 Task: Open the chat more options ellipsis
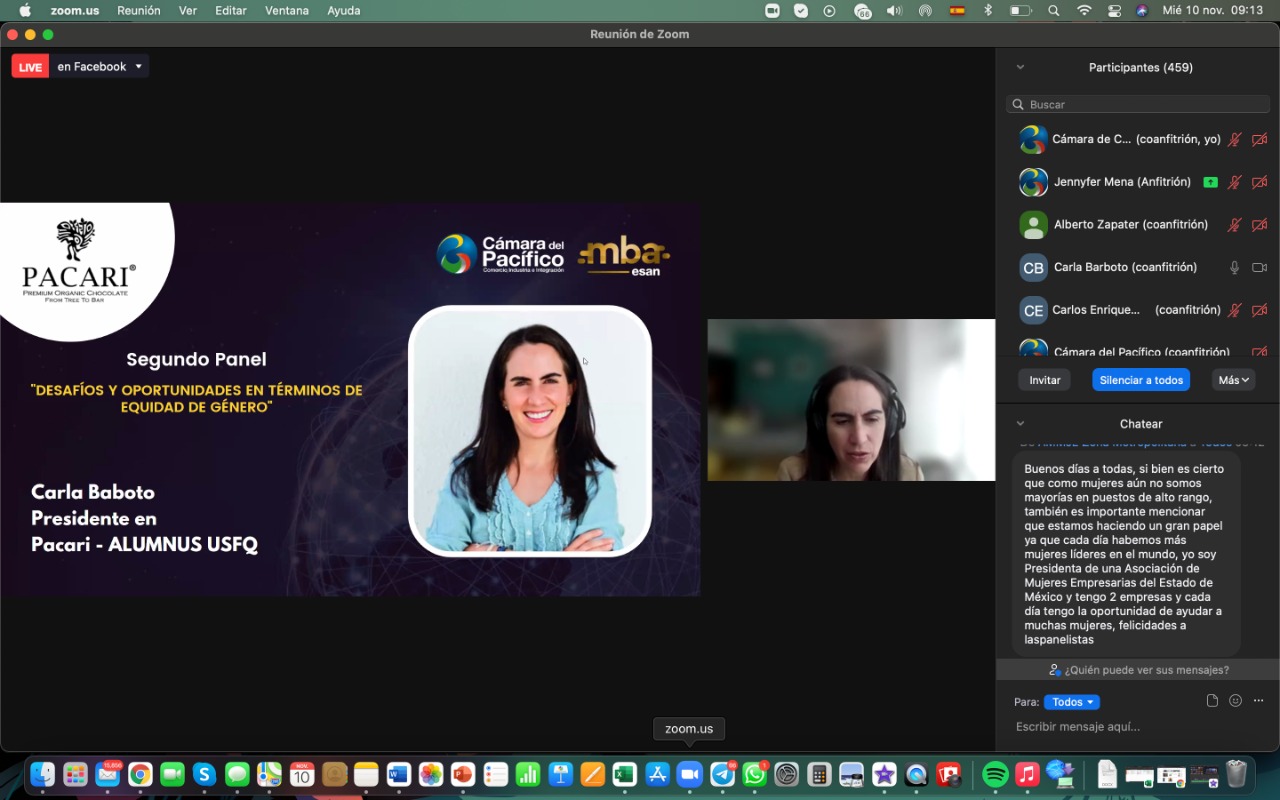point(1259,701)
